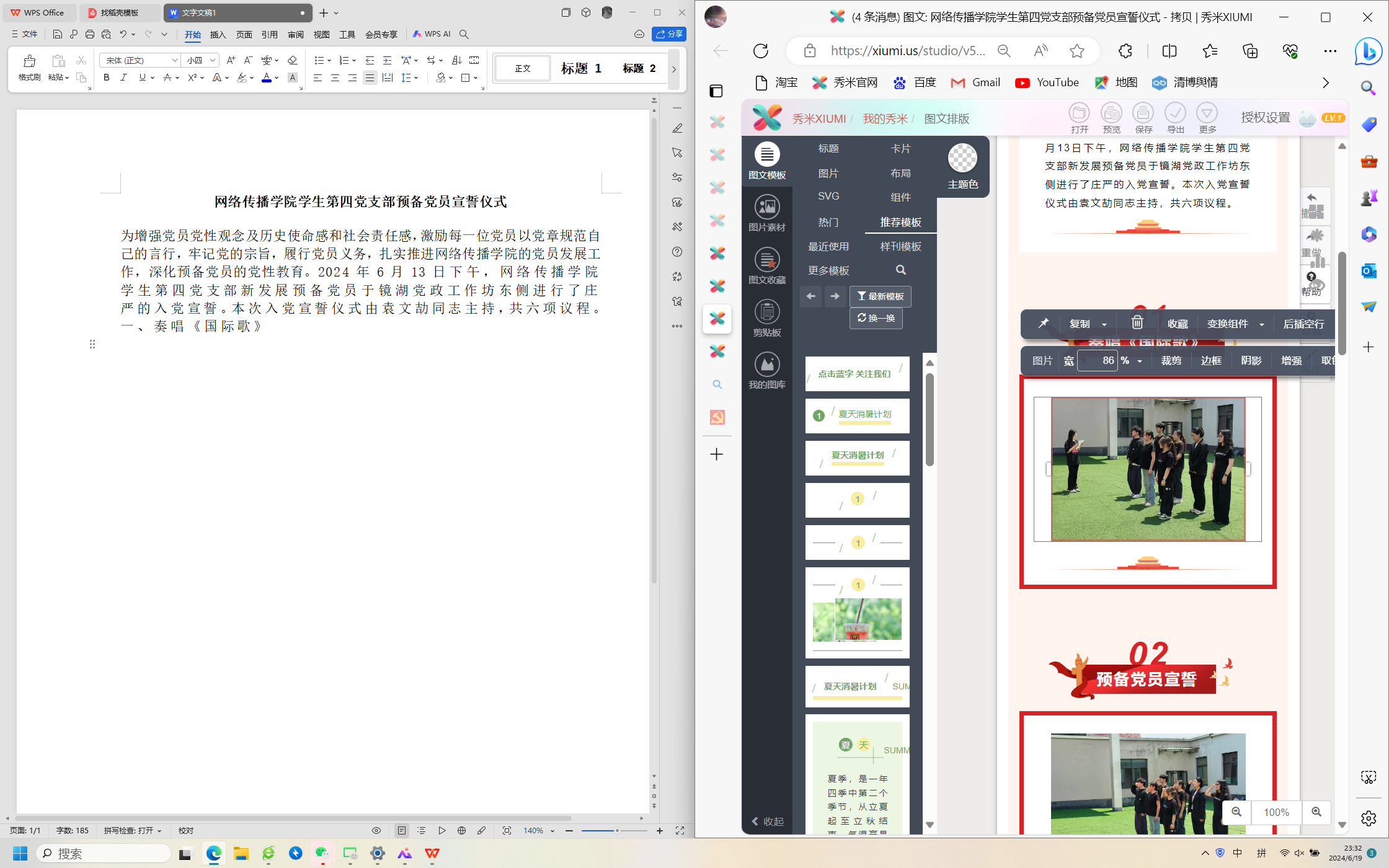Screen dimensions: 1389x868
Task: Click the 预览 preview icon in Xiumi
Action: click(1111, 118)
